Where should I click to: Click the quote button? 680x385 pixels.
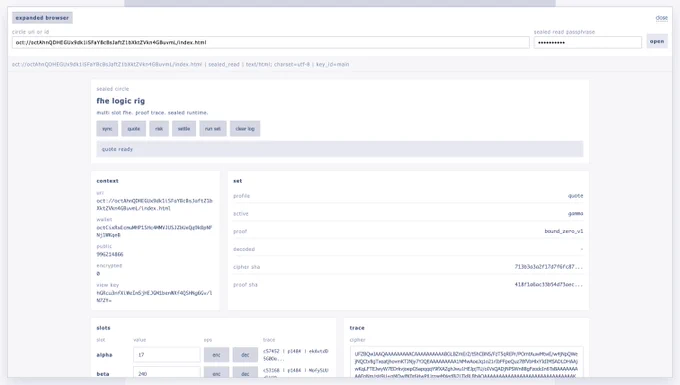134,129
